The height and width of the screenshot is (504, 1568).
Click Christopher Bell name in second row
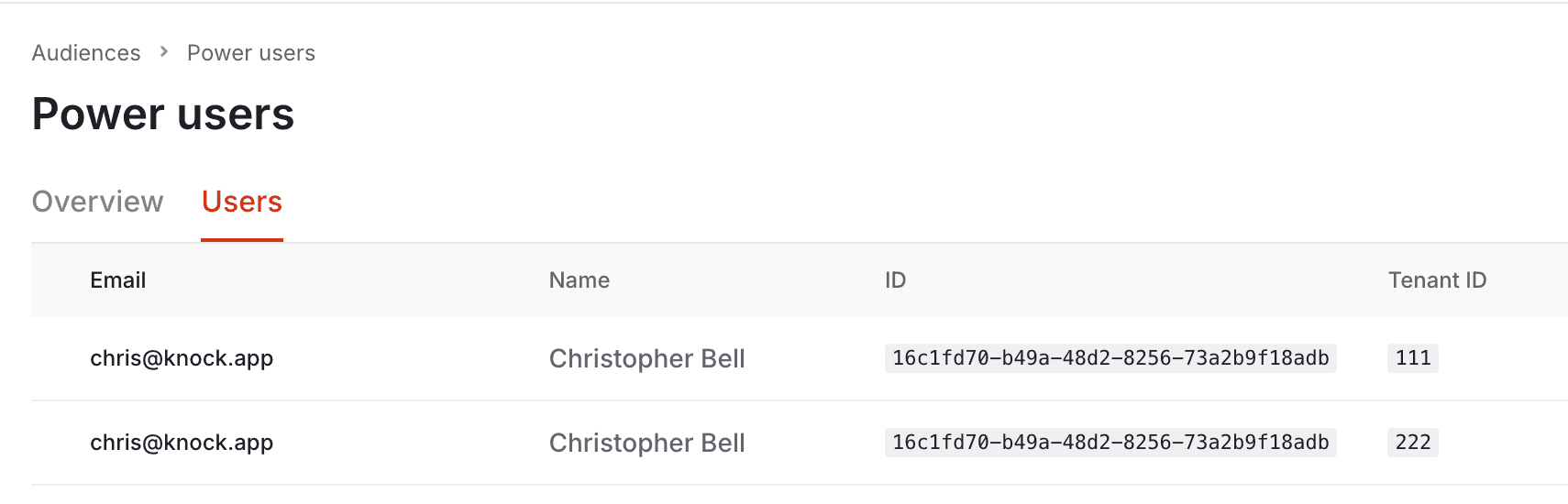(x=646, y=443)
